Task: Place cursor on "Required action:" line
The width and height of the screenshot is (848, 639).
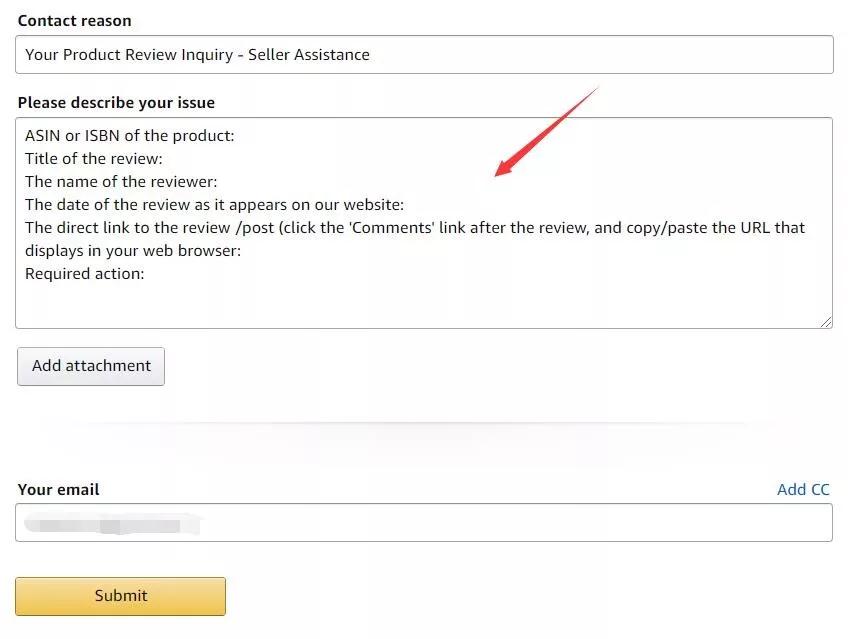Action: [x=85, y=273]
